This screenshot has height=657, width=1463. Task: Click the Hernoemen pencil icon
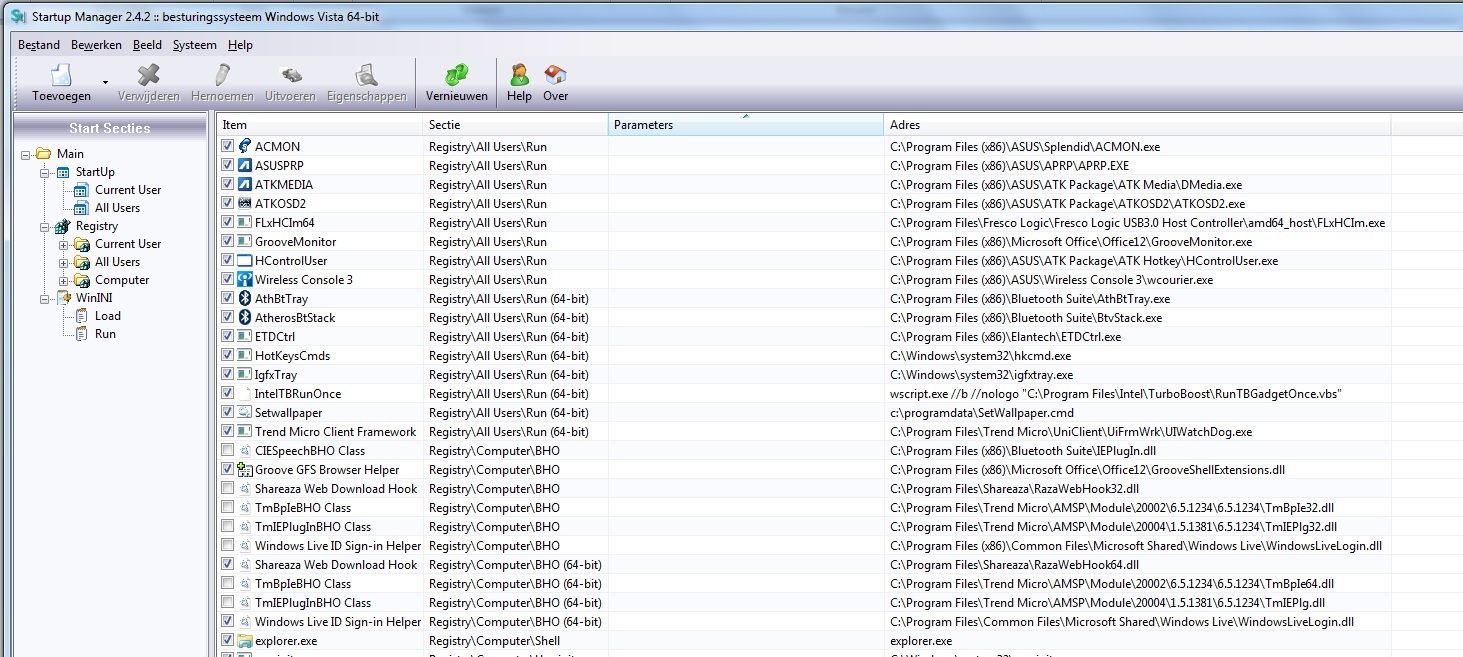[222, 75]
